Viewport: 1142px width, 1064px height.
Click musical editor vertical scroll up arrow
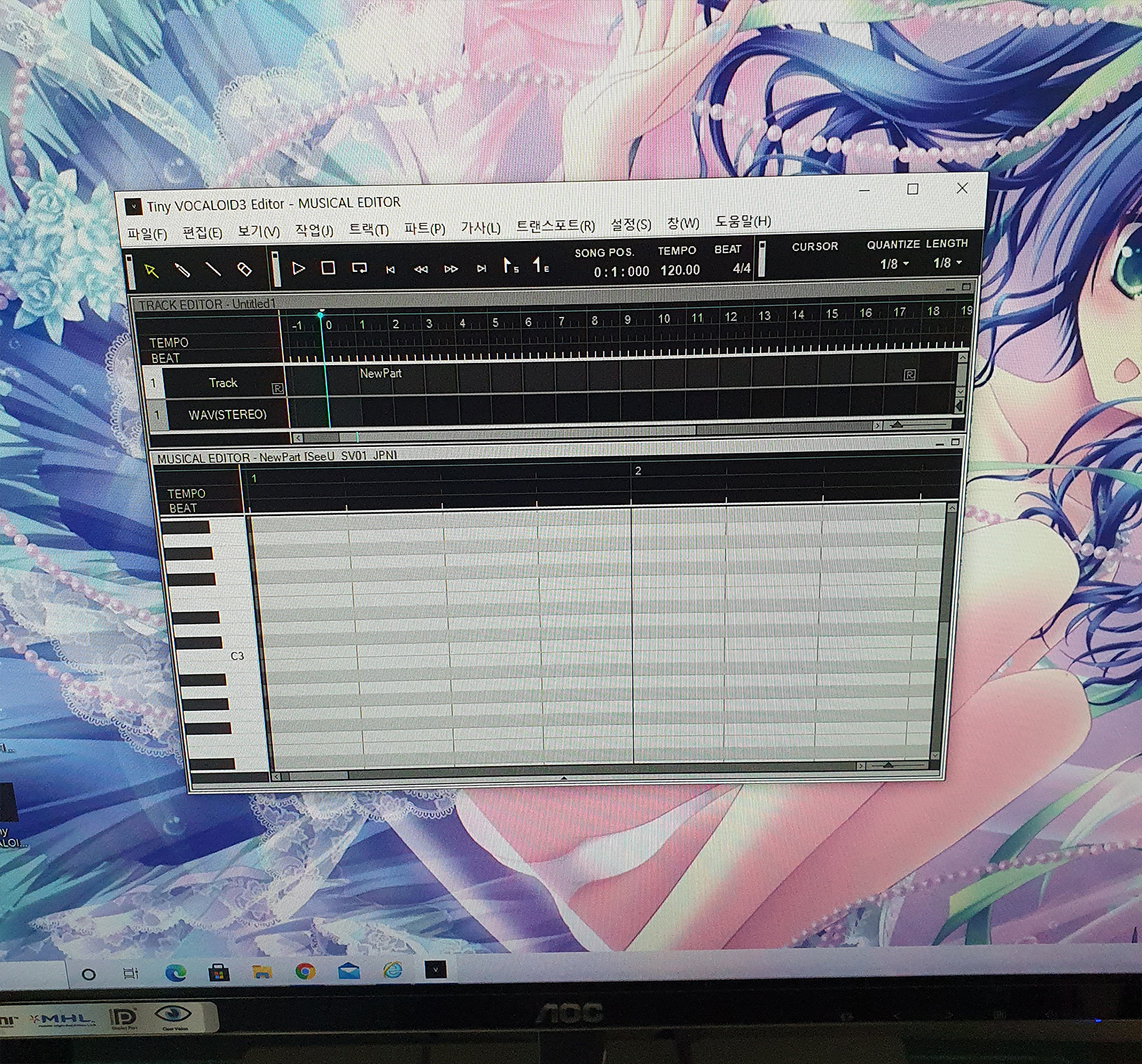tap(952, 508)
